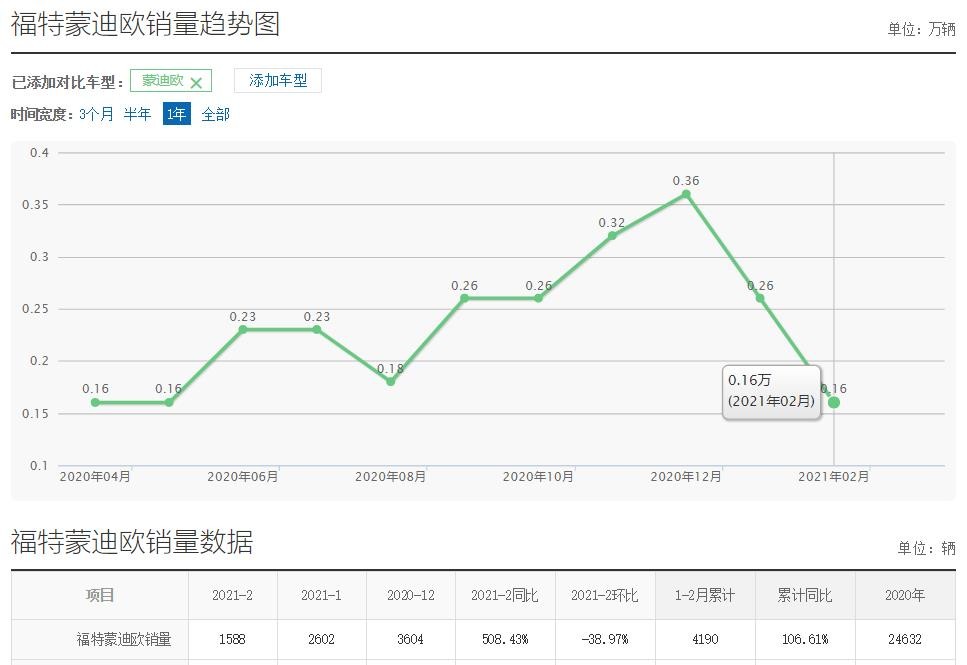Click the 4190 cumulative cell
This screenshot has height=665, width=967.
pyautogui.click(x=705, y=639)
